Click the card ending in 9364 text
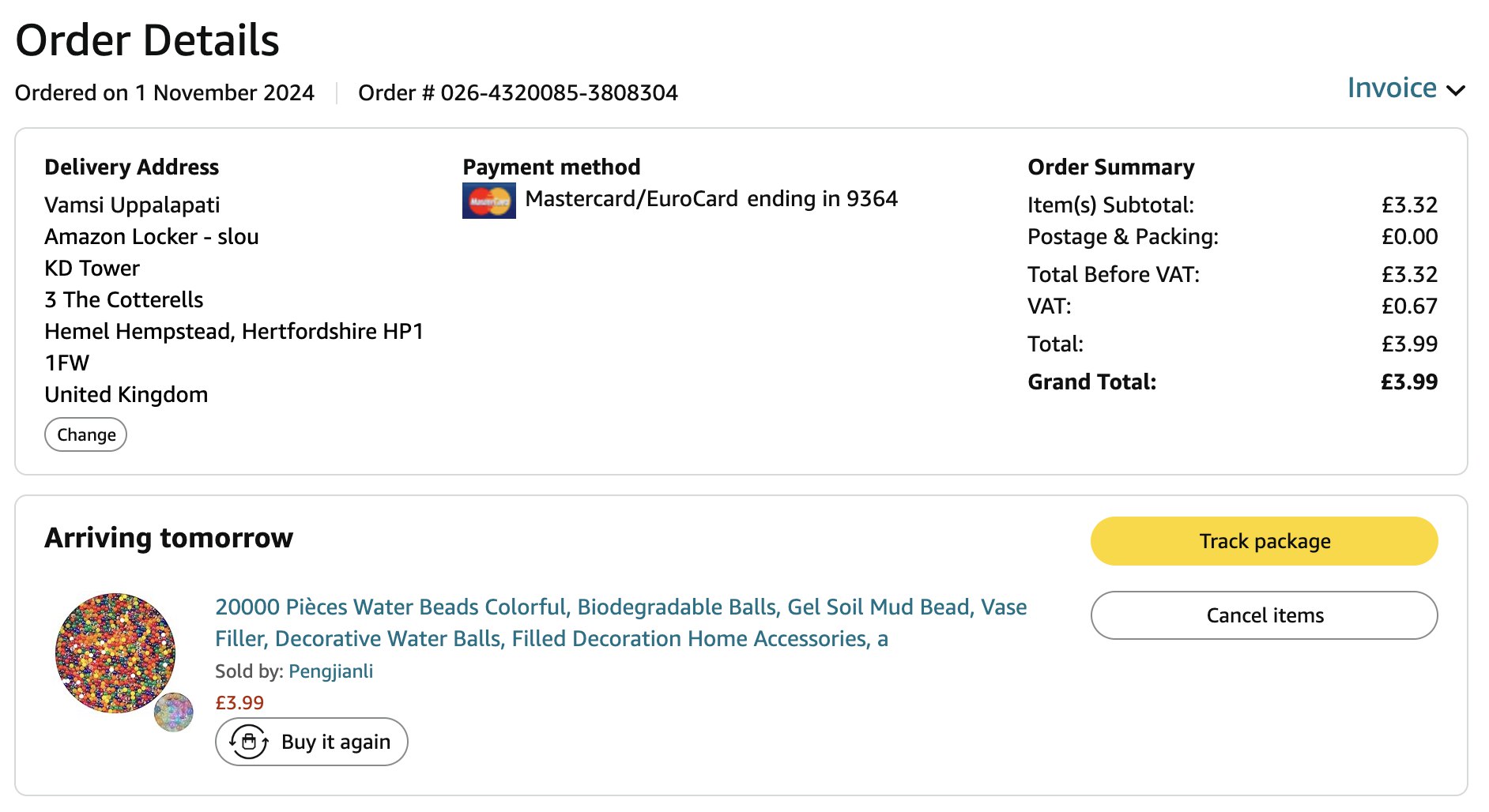The image size is (1489, 812). [x=822, y=199]
